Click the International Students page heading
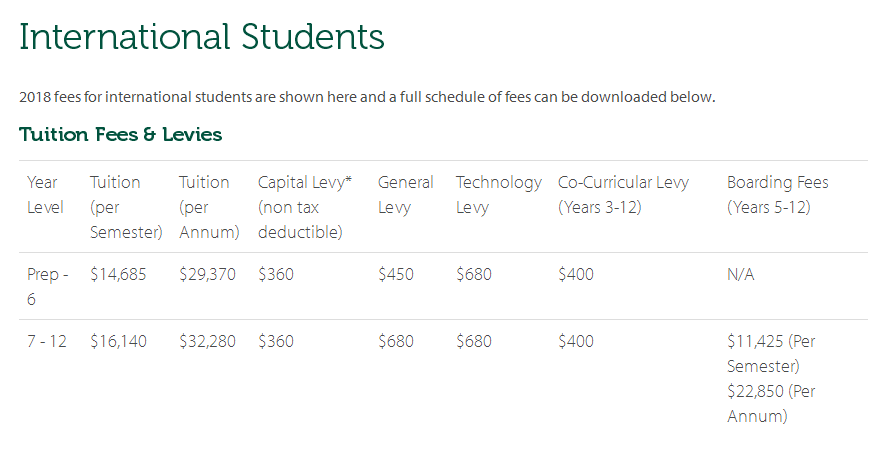Image resolution: width=884 pixels, height=455 pixels. tap(201, 37)
